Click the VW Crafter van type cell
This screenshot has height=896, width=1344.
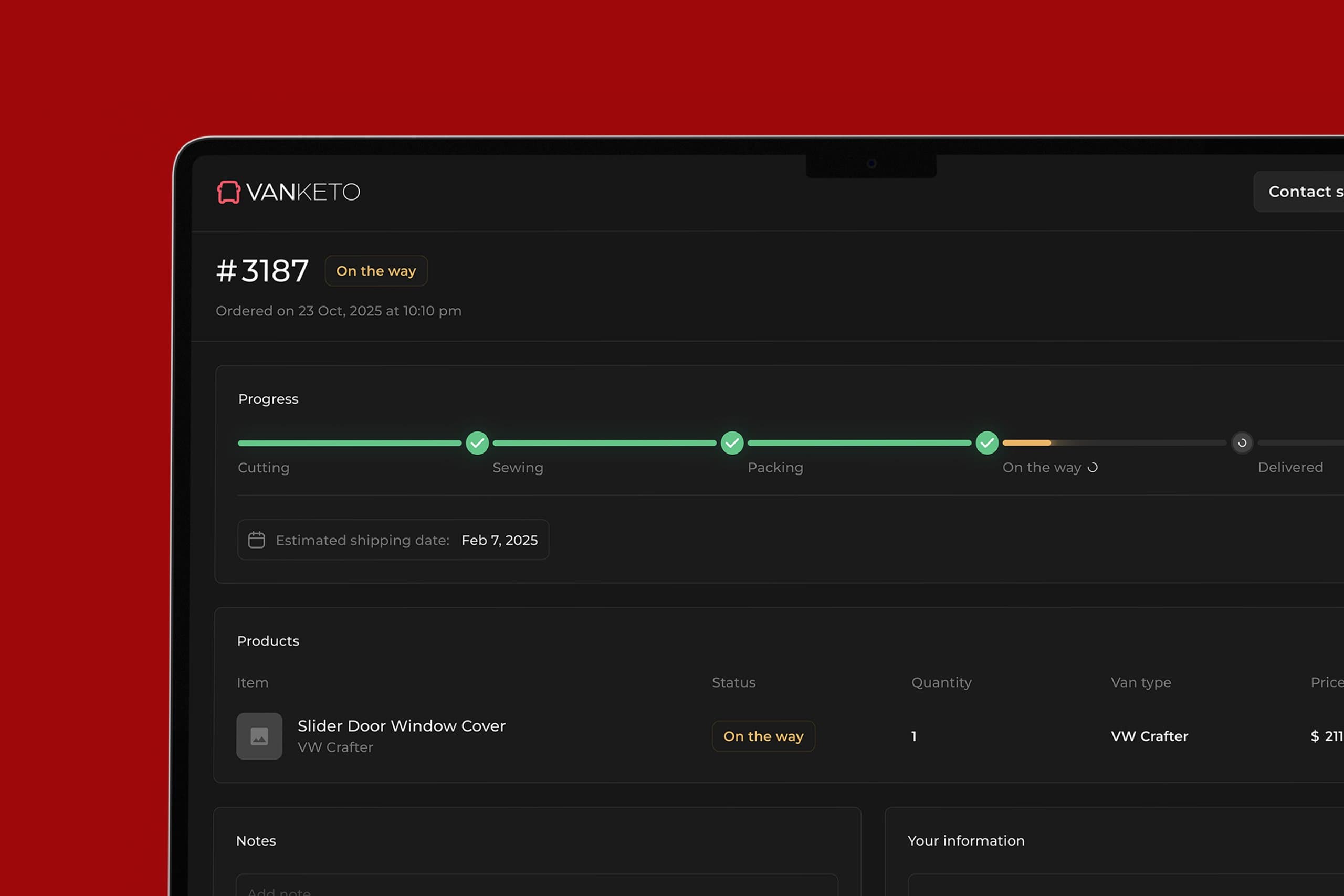1149,736
